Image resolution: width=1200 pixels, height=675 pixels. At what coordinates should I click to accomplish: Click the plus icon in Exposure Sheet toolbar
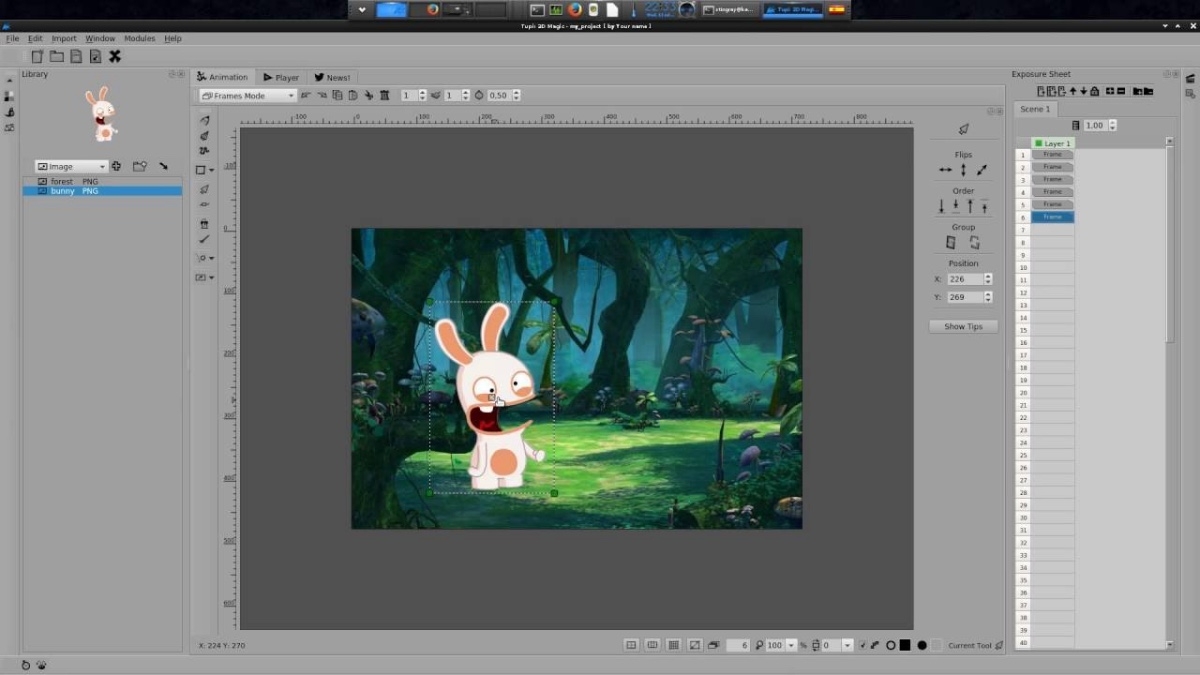(1110, 91)
